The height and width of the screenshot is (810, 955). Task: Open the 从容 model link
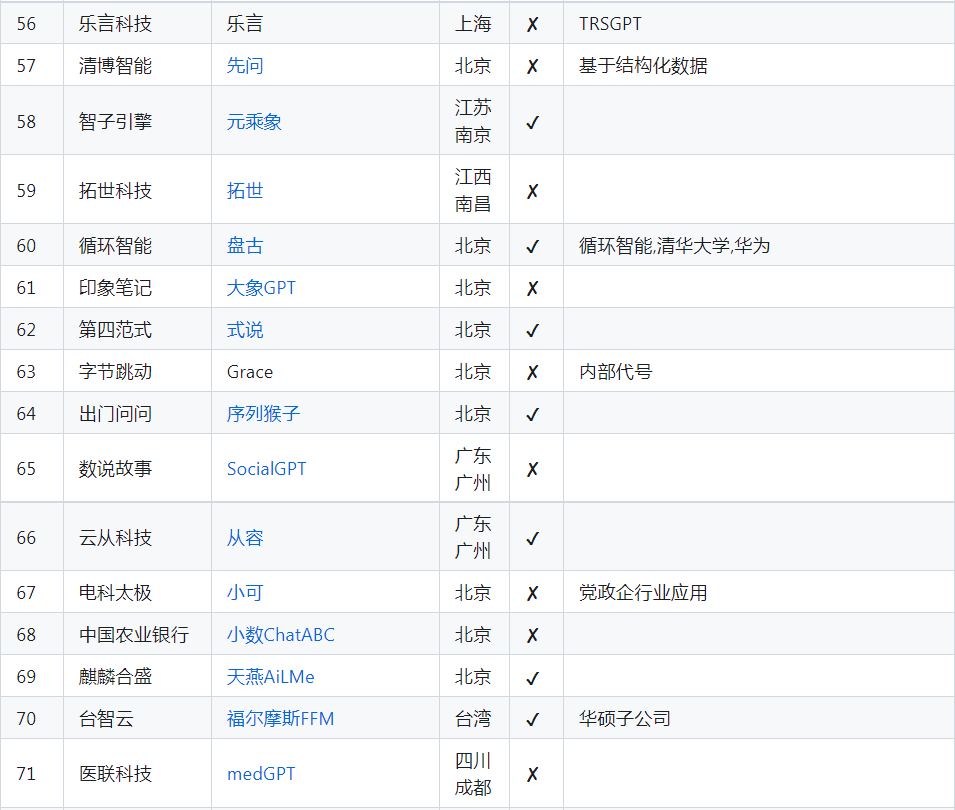(245, 537)
